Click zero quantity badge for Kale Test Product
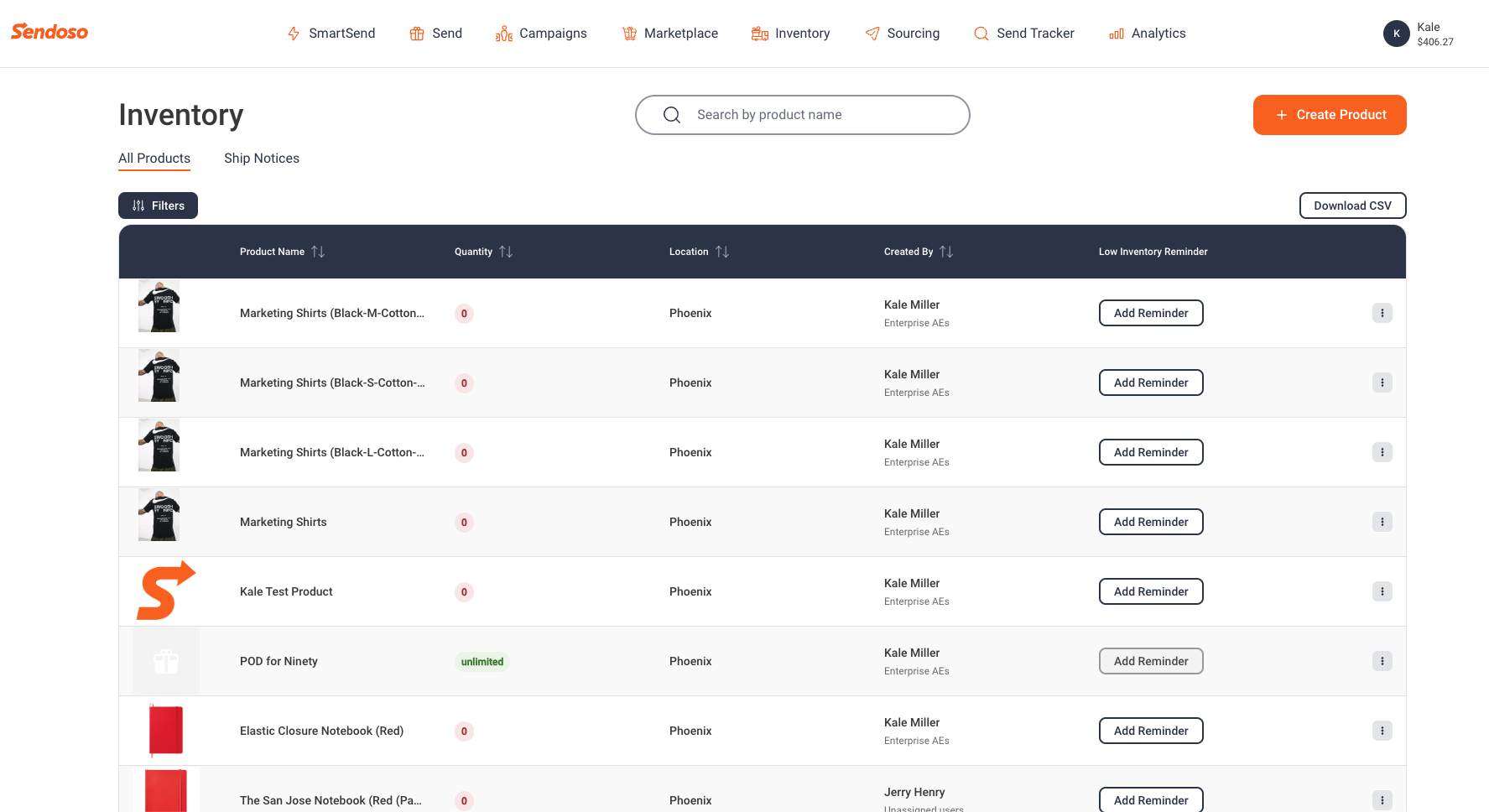 [x=464, y=592]
